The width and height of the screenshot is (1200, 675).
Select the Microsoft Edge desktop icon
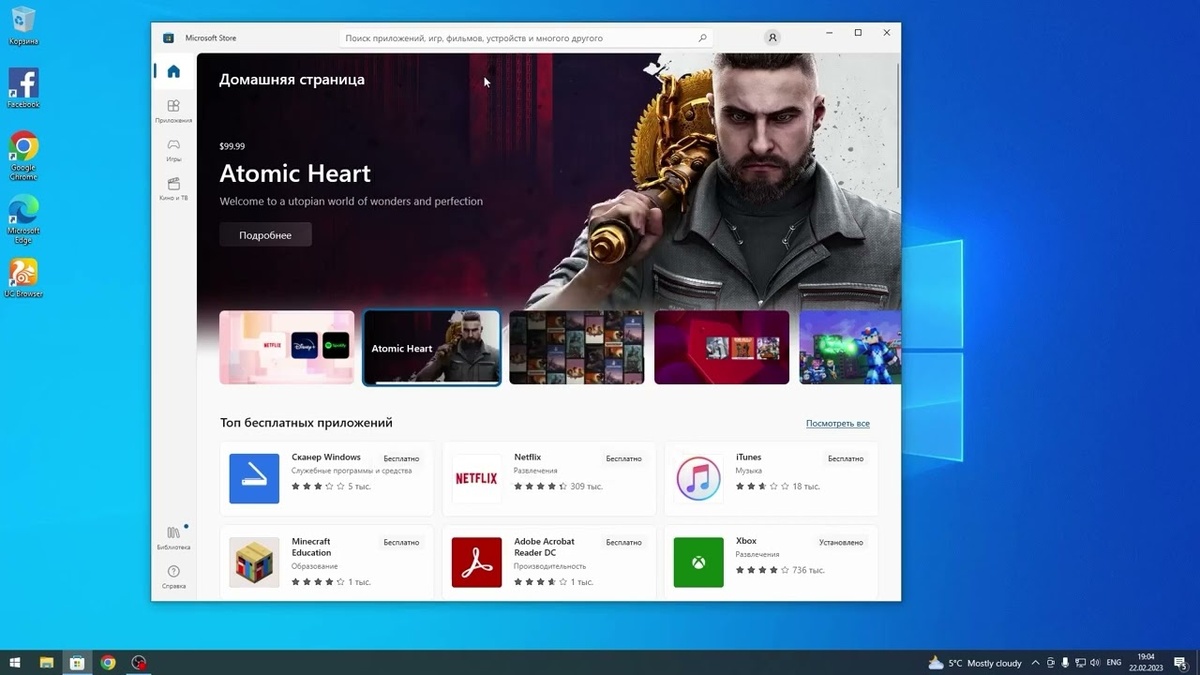pyautogui.click(x=23, y=219)
